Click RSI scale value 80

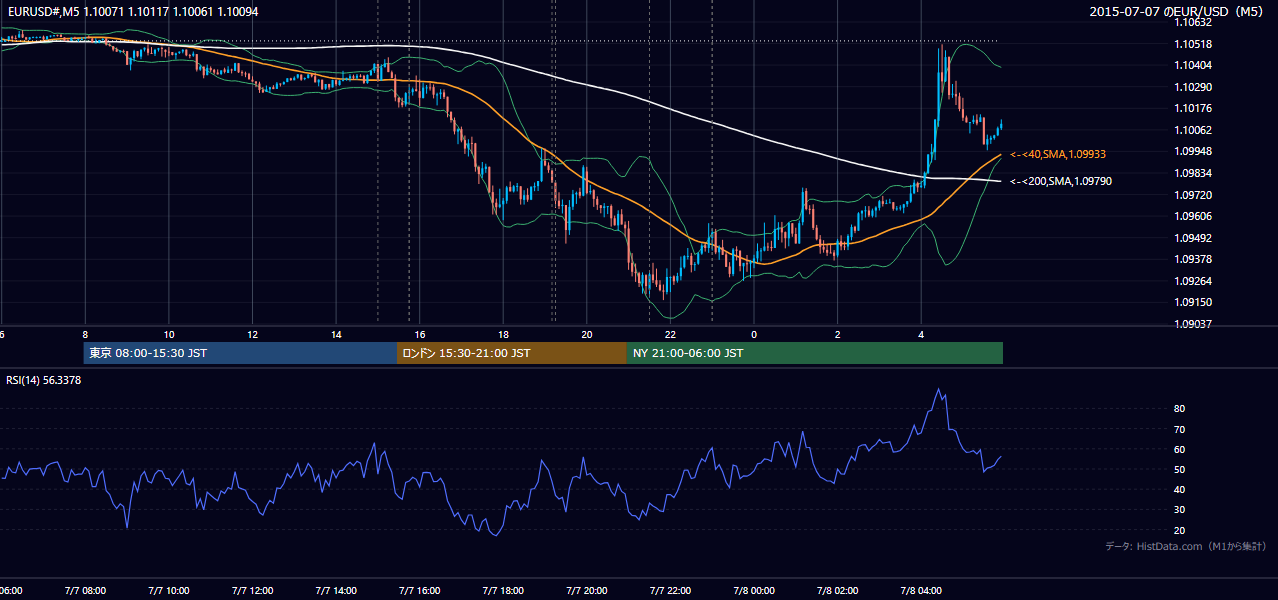[x=1180, y=409]
